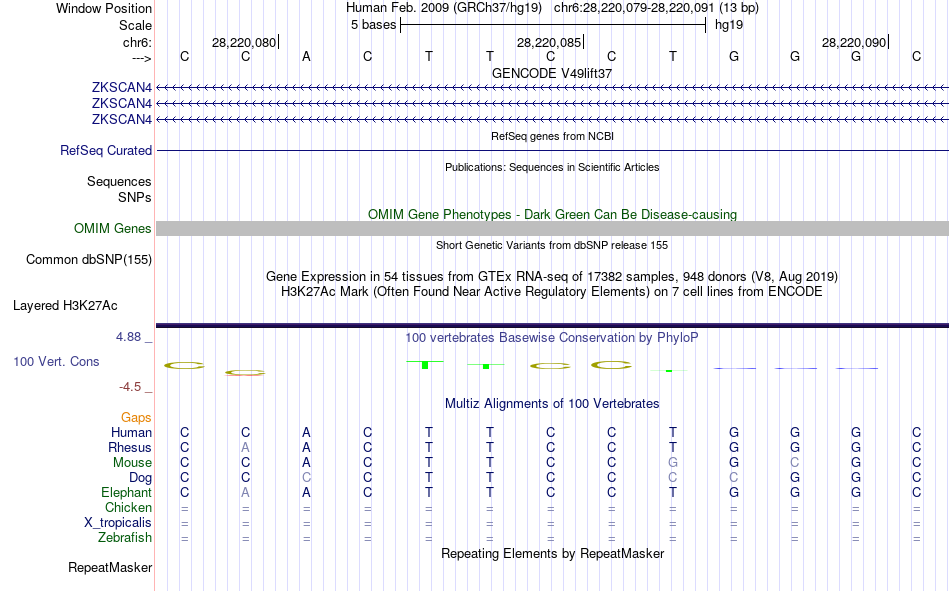Click the OMIM Gene Phenotypes green title
950x591 pixels.
coord(552,215)
